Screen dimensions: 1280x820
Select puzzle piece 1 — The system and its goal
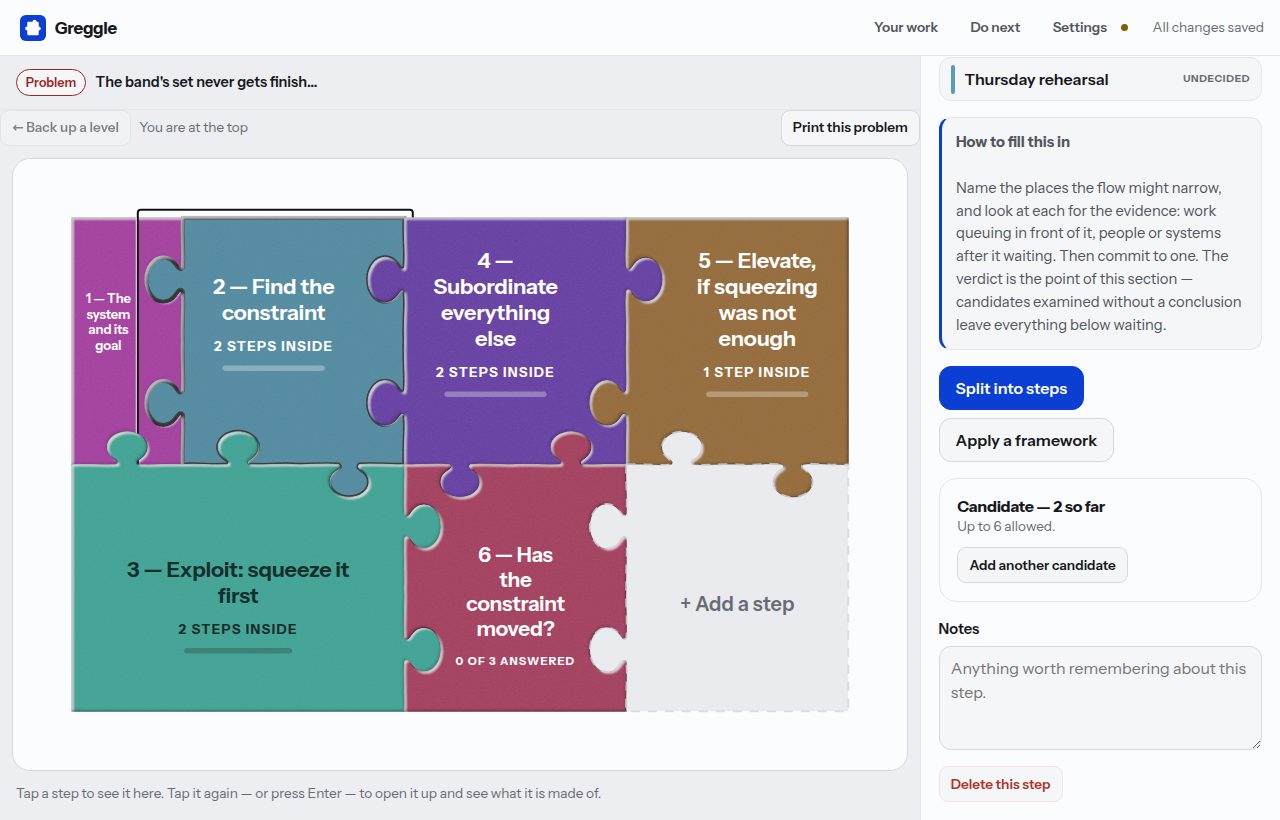click(x=107, y=322)
